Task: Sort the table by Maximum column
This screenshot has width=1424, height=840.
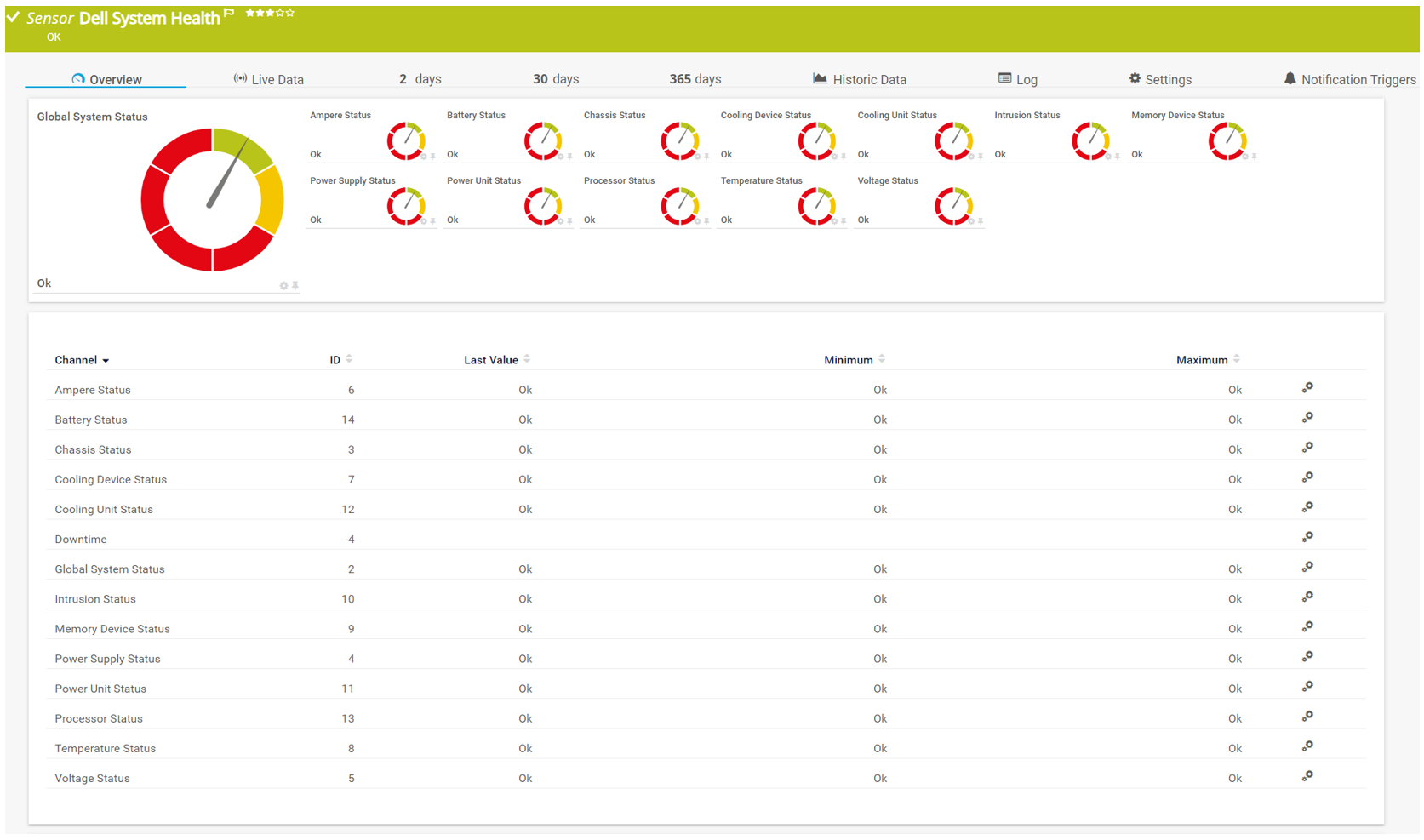Action: pyautogui.click(x=1236, y=358)
